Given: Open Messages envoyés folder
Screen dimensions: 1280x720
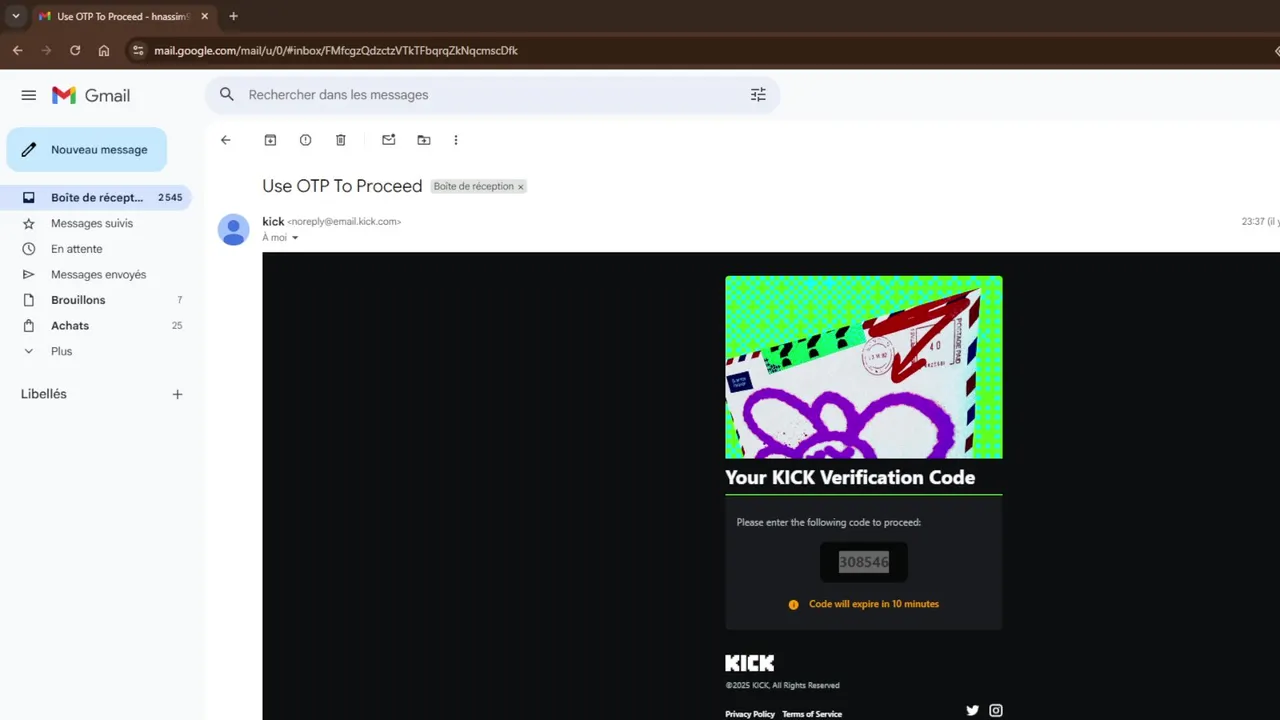Looking at the screenshot, I should (x=98, y=274).
